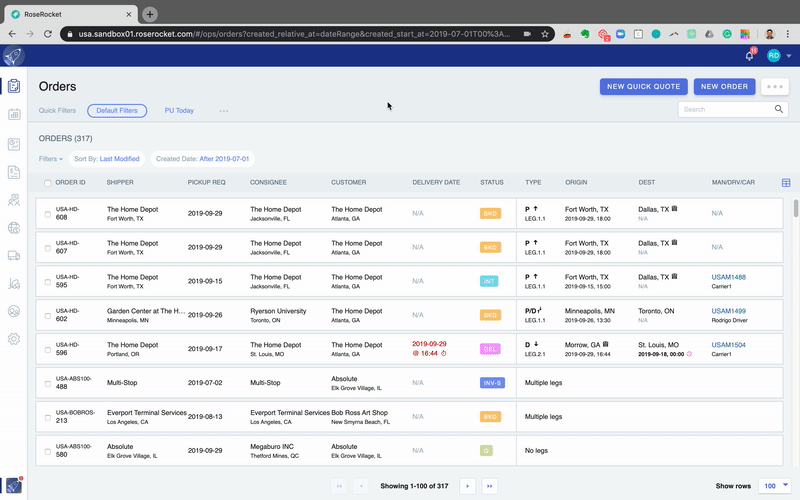Select the Default Filters quick filter

tap(117, 111)
